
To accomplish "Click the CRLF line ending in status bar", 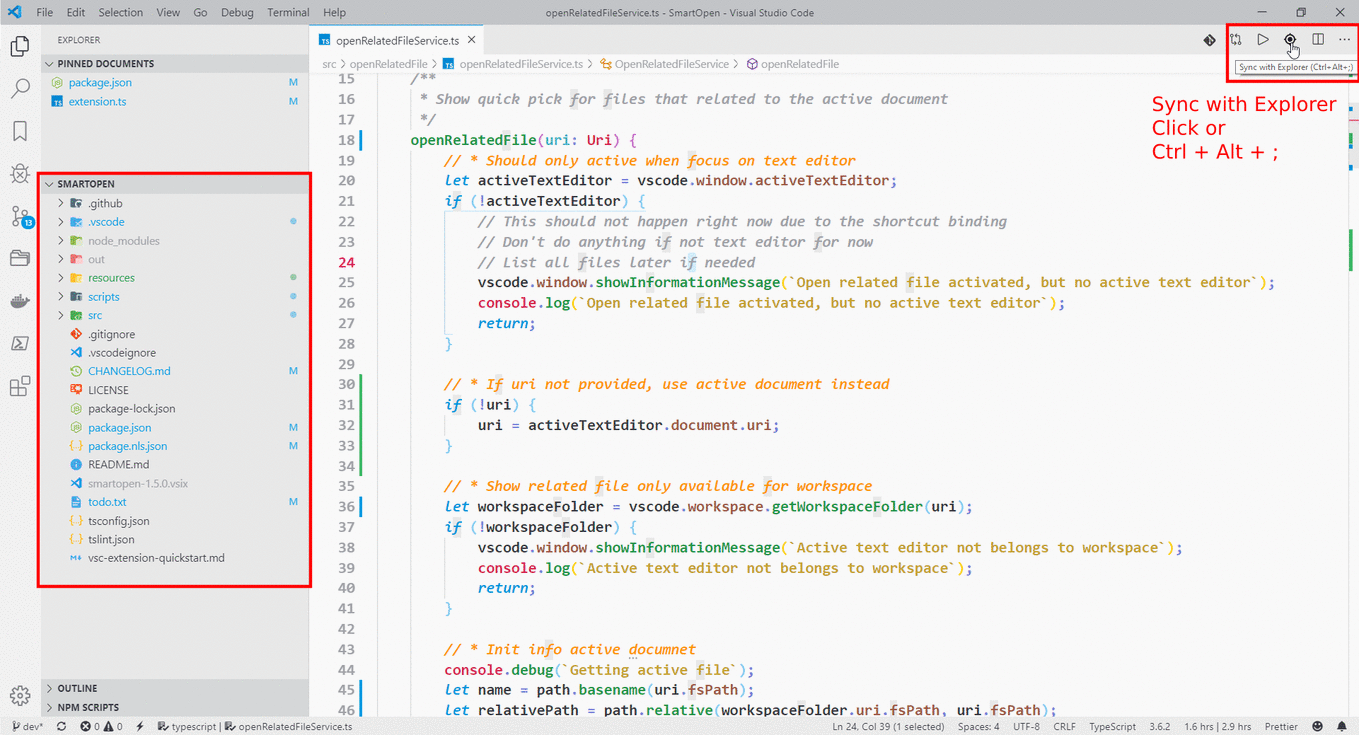I will (x=1064, y=727).
